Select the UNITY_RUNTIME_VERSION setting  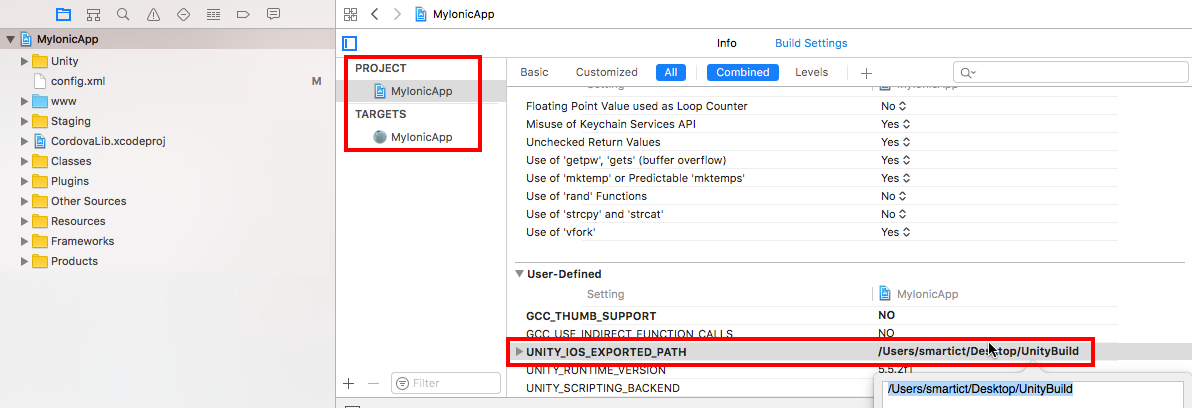(x=596, y=371)
